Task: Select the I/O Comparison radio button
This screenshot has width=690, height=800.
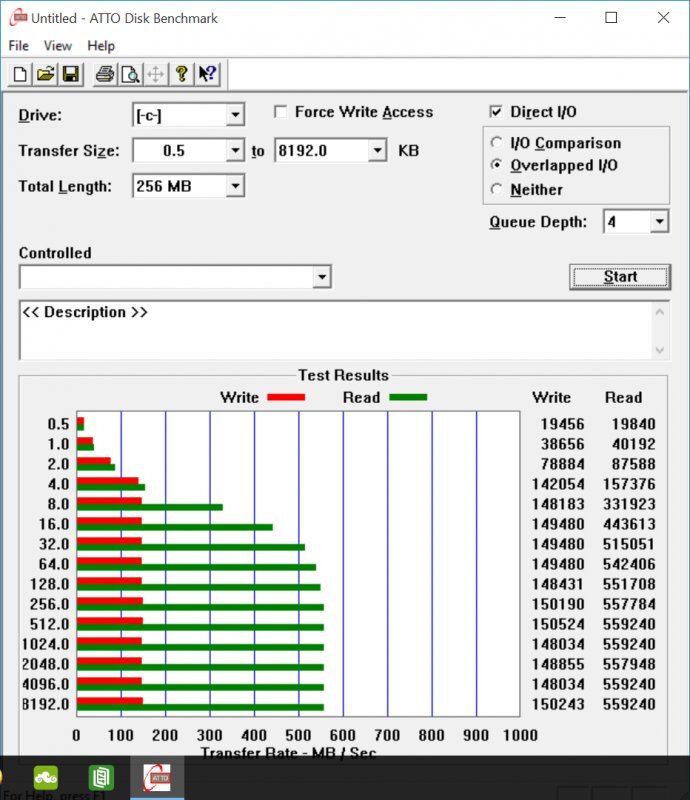Action: 497,143
